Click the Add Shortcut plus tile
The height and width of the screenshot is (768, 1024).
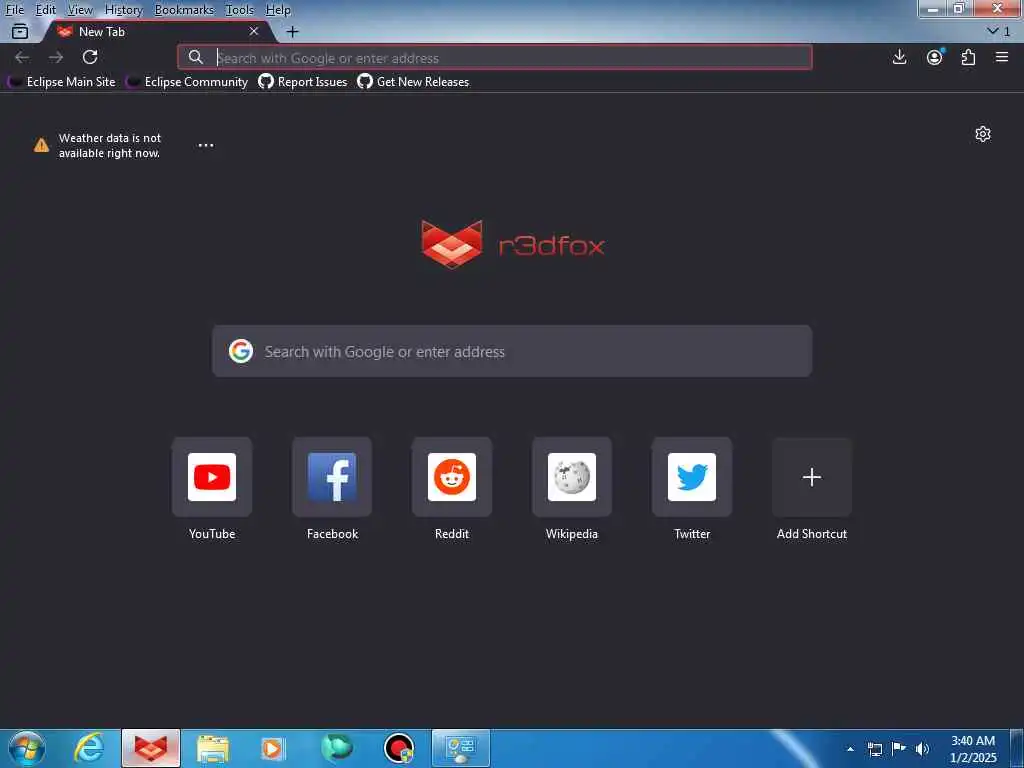812,477
